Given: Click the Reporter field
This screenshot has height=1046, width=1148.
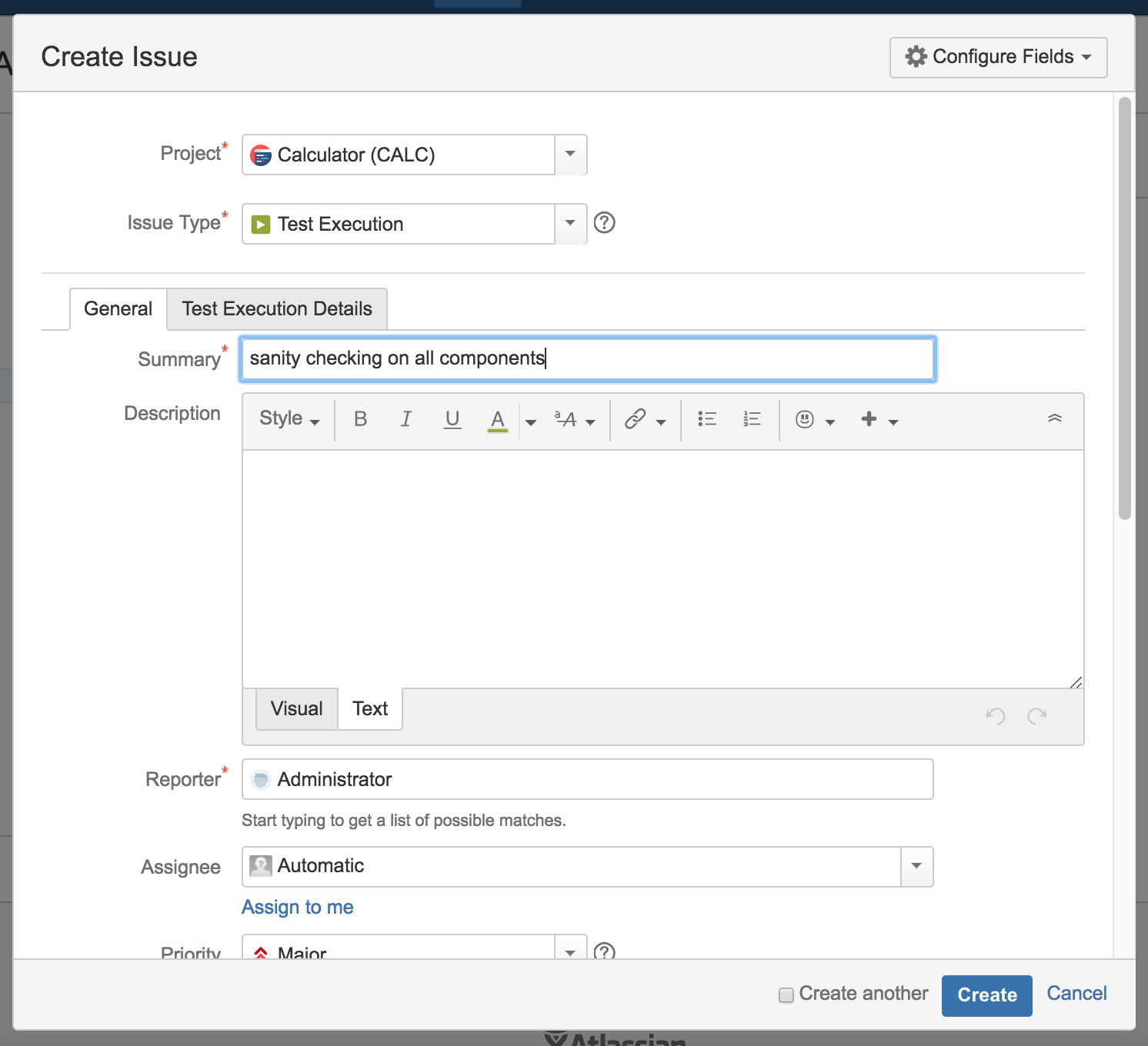Looking at the screenshot, I should [x=588, y=780].
